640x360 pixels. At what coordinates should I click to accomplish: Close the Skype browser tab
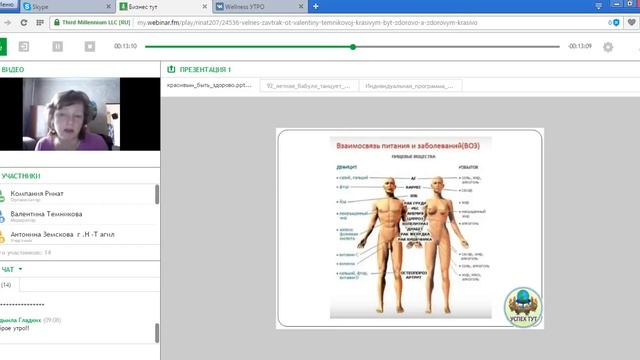(109, 7)
